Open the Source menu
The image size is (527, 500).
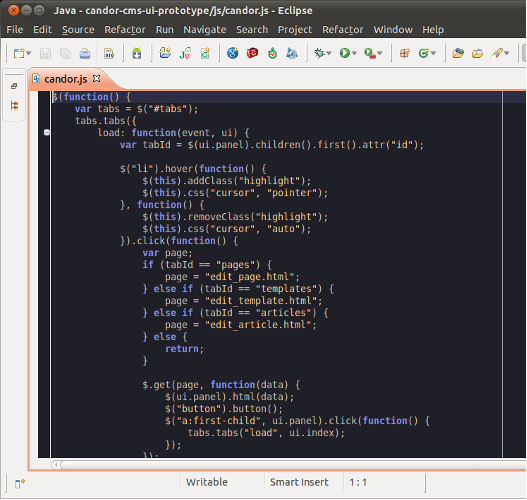coord(78,30)
